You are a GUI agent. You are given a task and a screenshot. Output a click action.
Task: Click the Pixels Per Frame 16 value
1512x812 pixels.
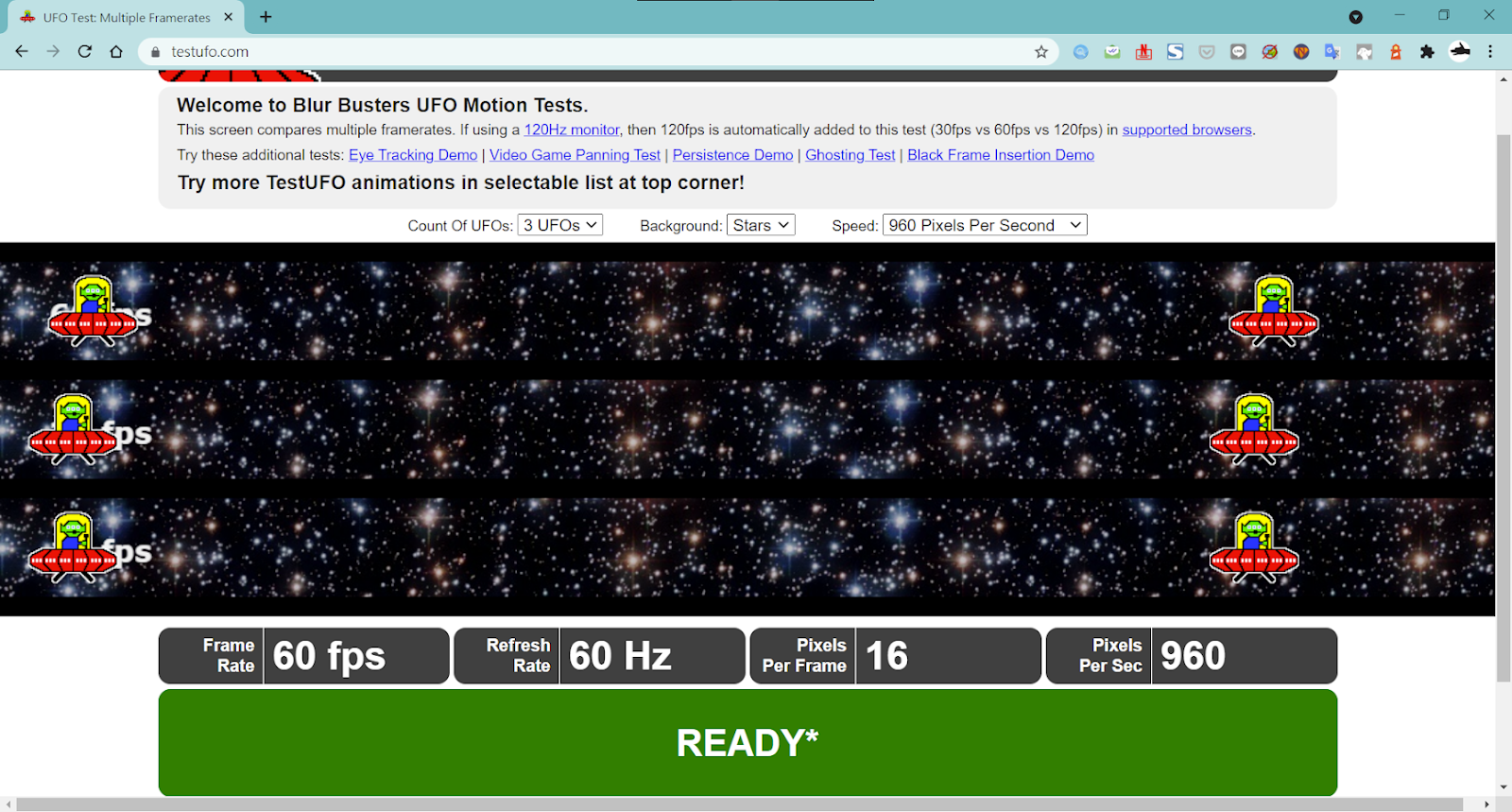[886, 656]
